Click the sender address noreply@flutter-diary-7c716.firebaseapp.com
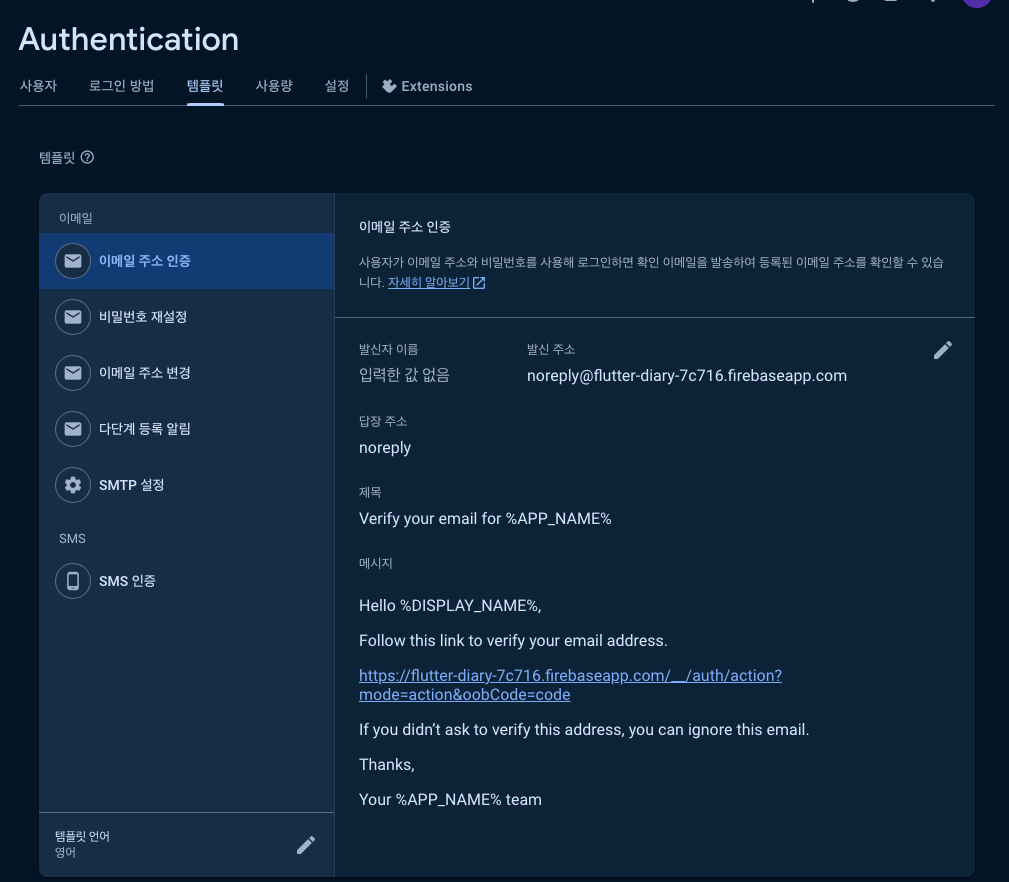 [x=687, y=376]
